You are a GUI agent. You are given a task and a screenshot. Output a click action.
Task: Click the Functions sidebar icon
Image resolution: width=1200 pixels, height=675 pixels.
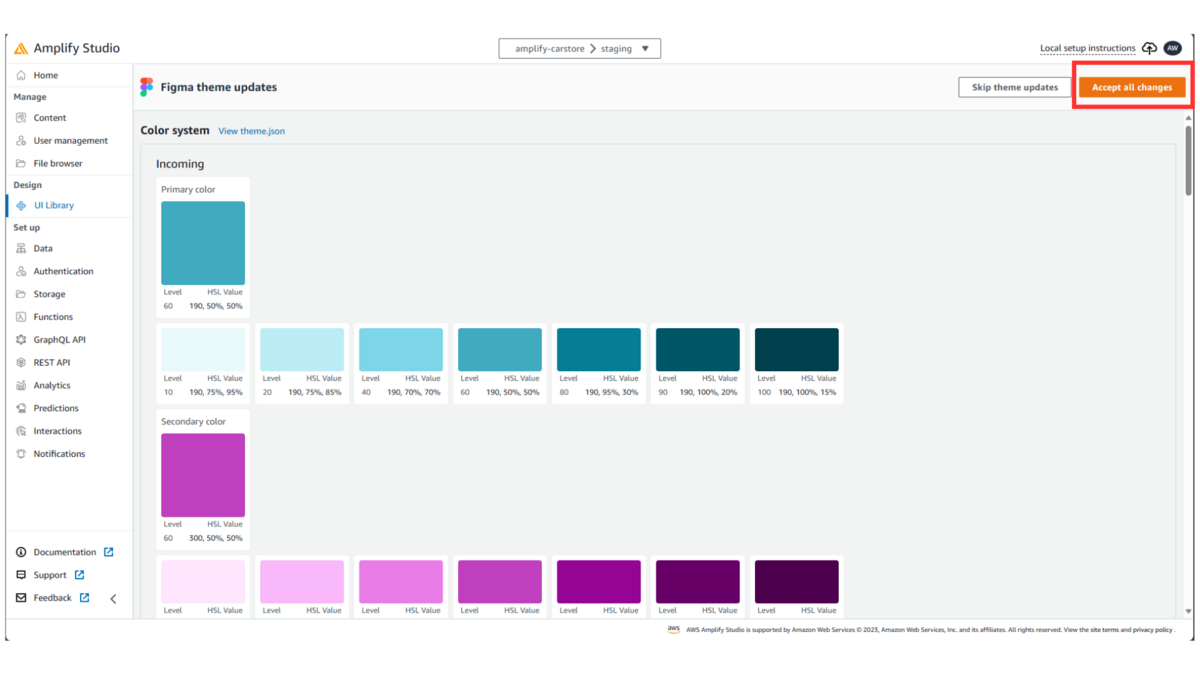coord(21,317)
